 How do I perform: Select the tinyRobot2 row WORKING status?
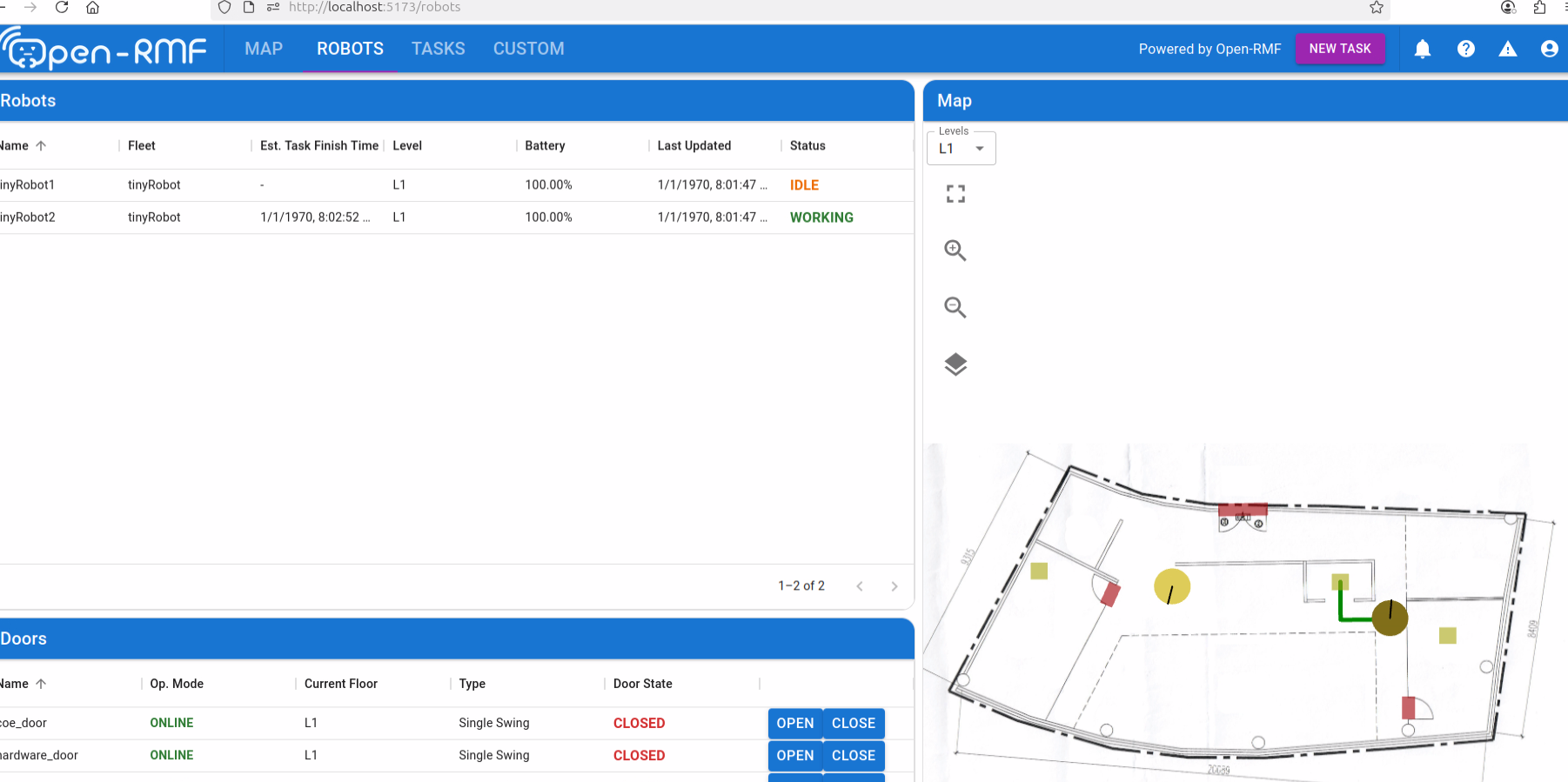(x=821, y=217)
